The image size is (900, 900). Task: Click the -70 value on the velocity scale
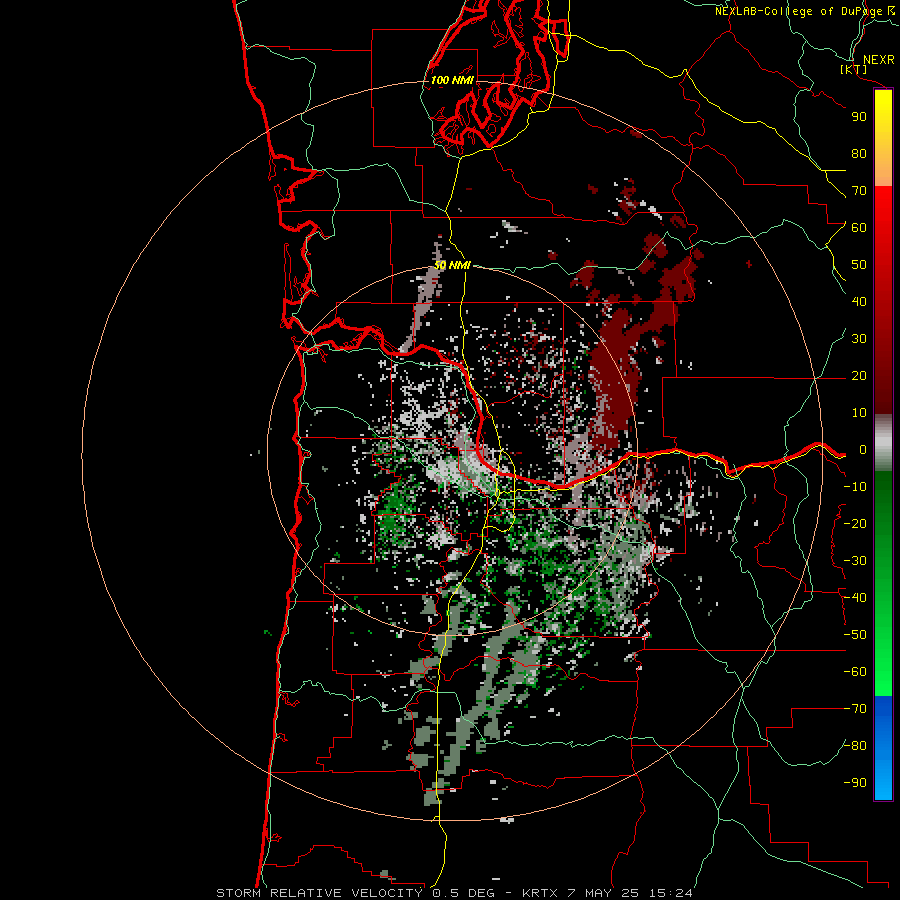point(855,709)
